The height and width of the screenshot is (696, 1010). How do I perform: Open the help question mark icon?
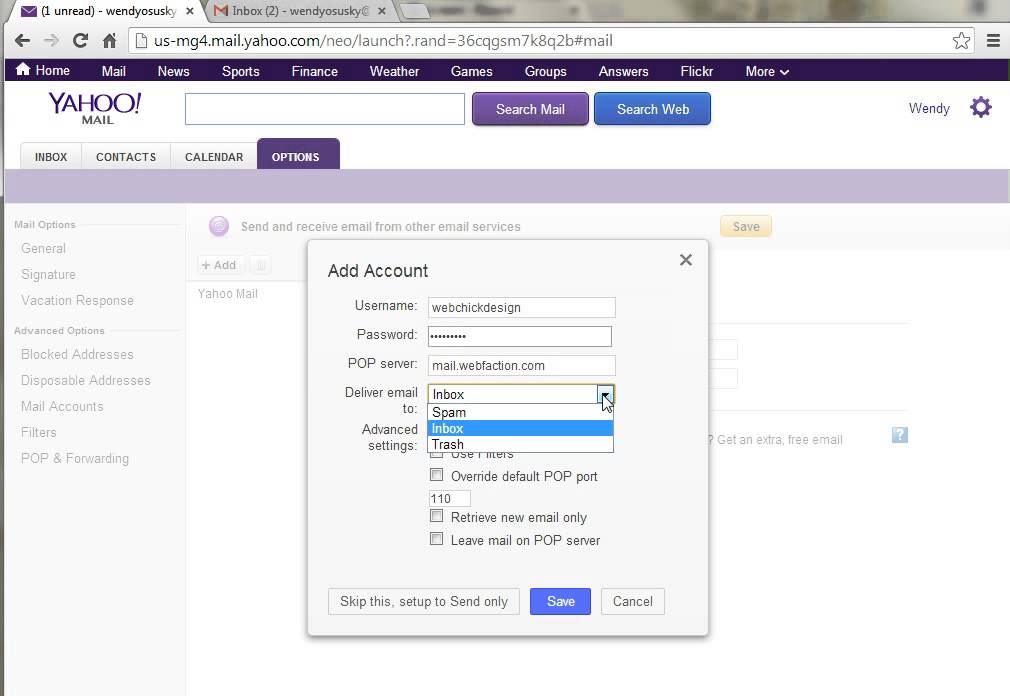(898, 434)
